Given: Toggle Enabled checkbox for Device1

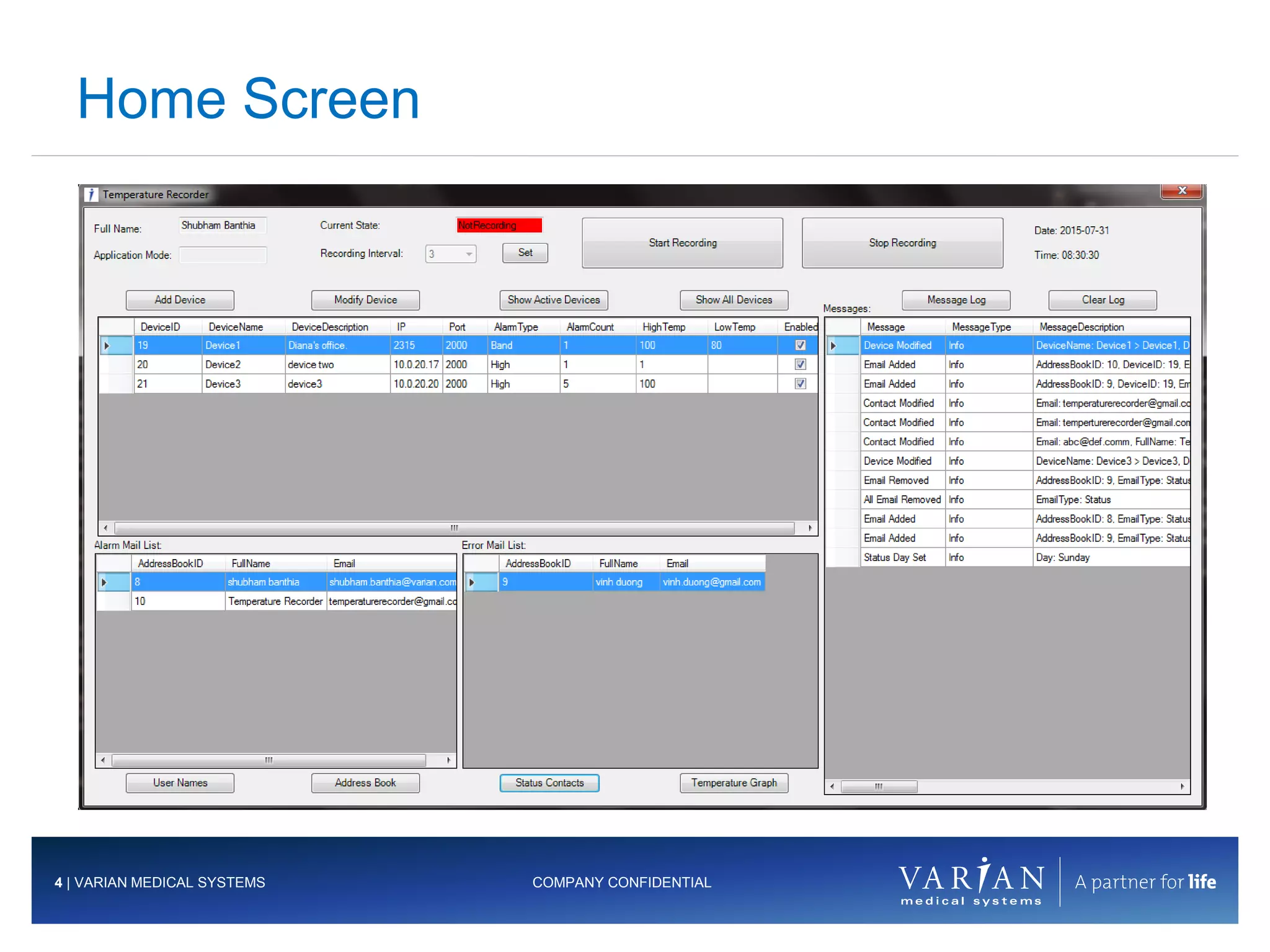Looking at the screenshot, I should 801,345.
